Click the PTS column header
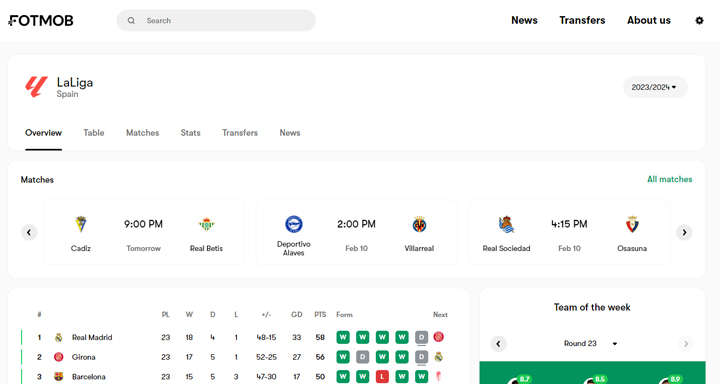The height and width of the screenshot is (384, 720). click(320, 315)
